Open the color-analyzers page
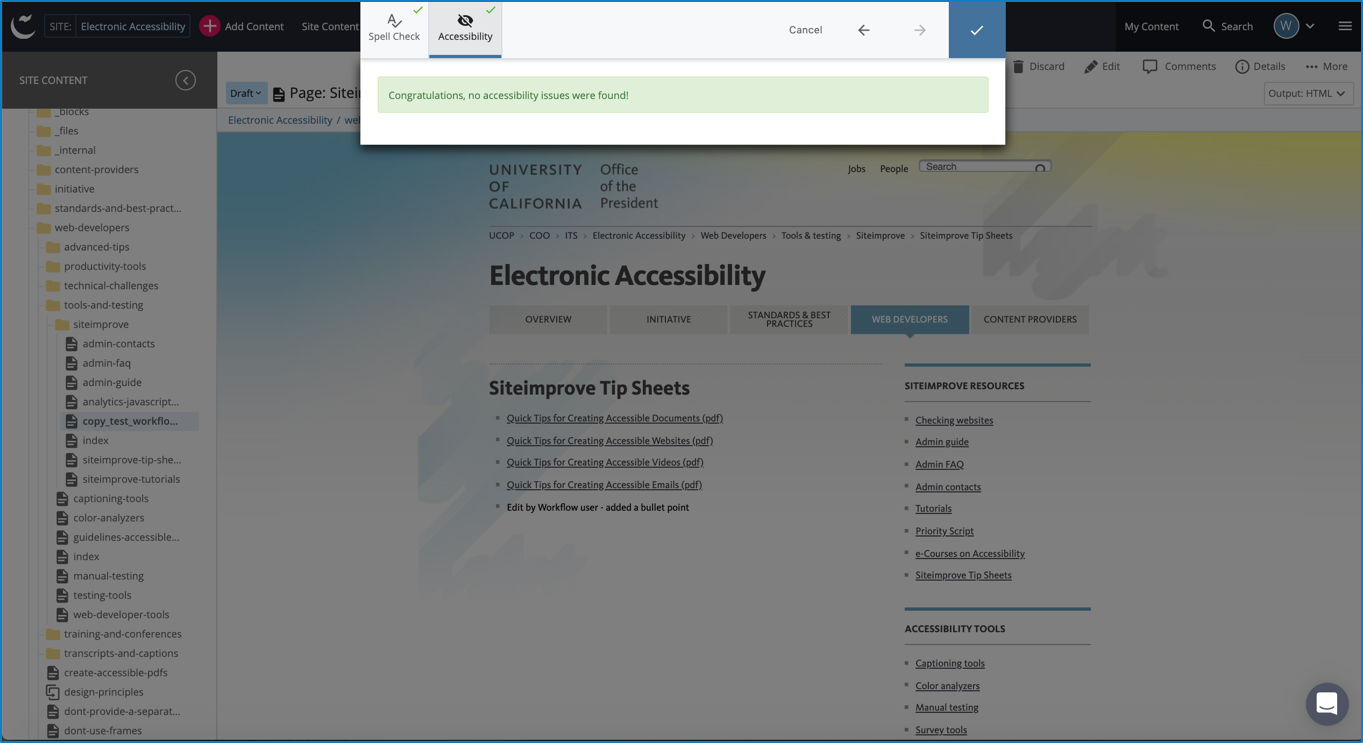 click(x=108, y=518)
